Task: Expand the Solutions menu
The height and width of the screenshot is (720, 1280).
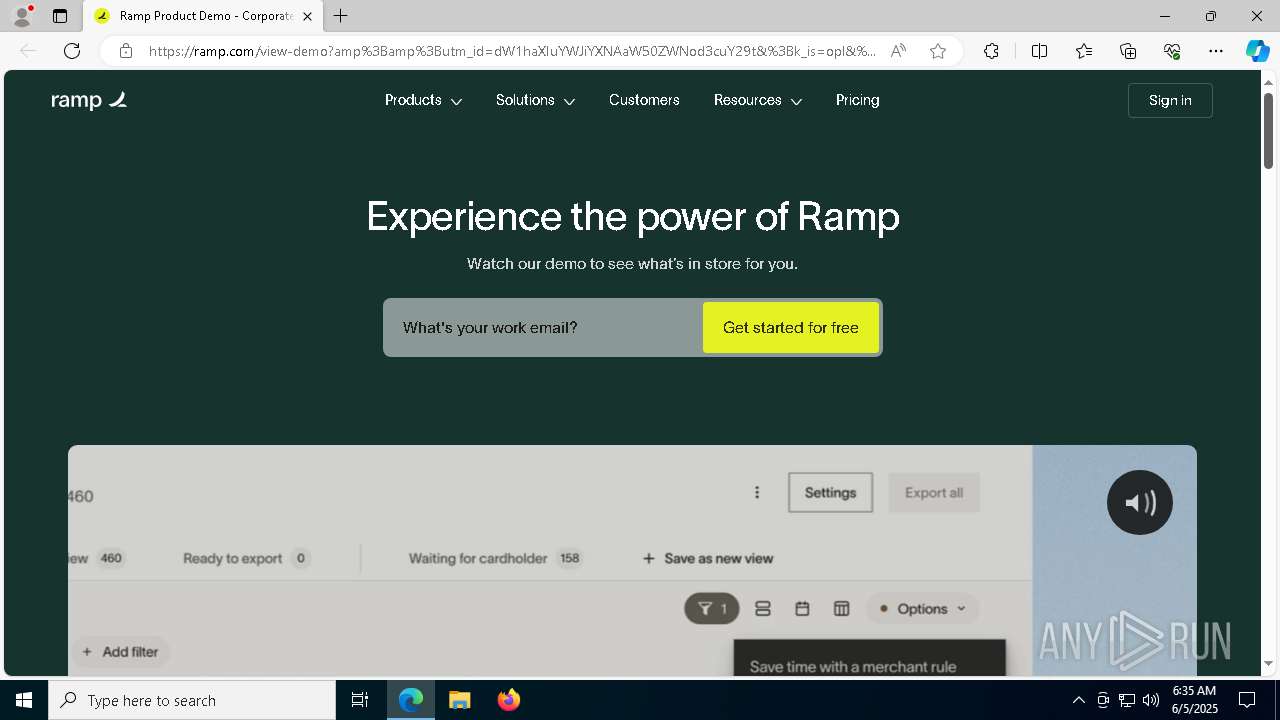Action: pos(535,100)
